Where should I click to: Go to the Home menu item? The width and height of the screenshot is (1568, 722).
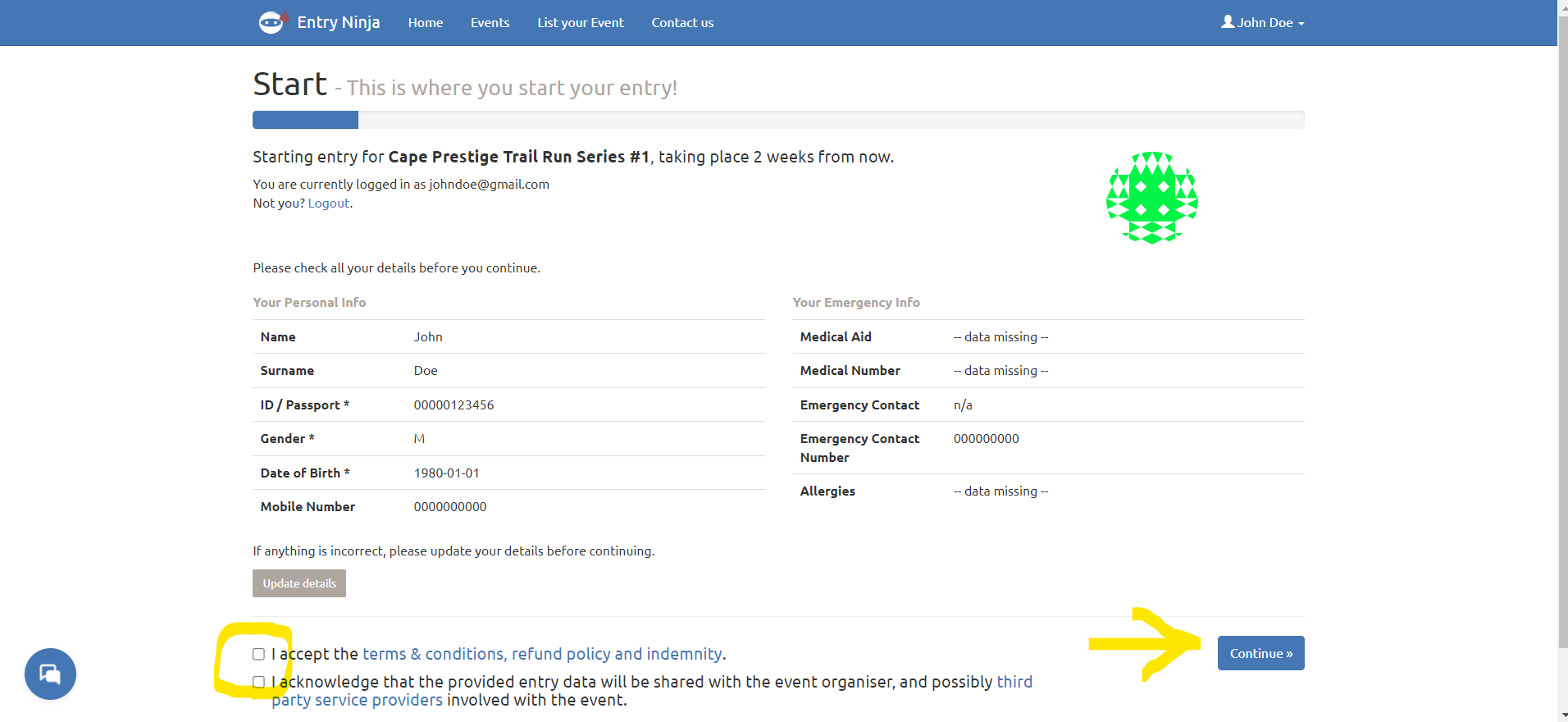pyautogui.click(x=426, y=23)
